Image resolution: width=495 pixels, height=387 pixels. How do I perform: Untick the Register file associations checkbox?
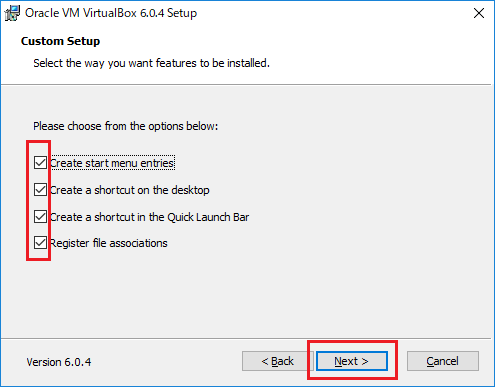(x=40, y=243)
